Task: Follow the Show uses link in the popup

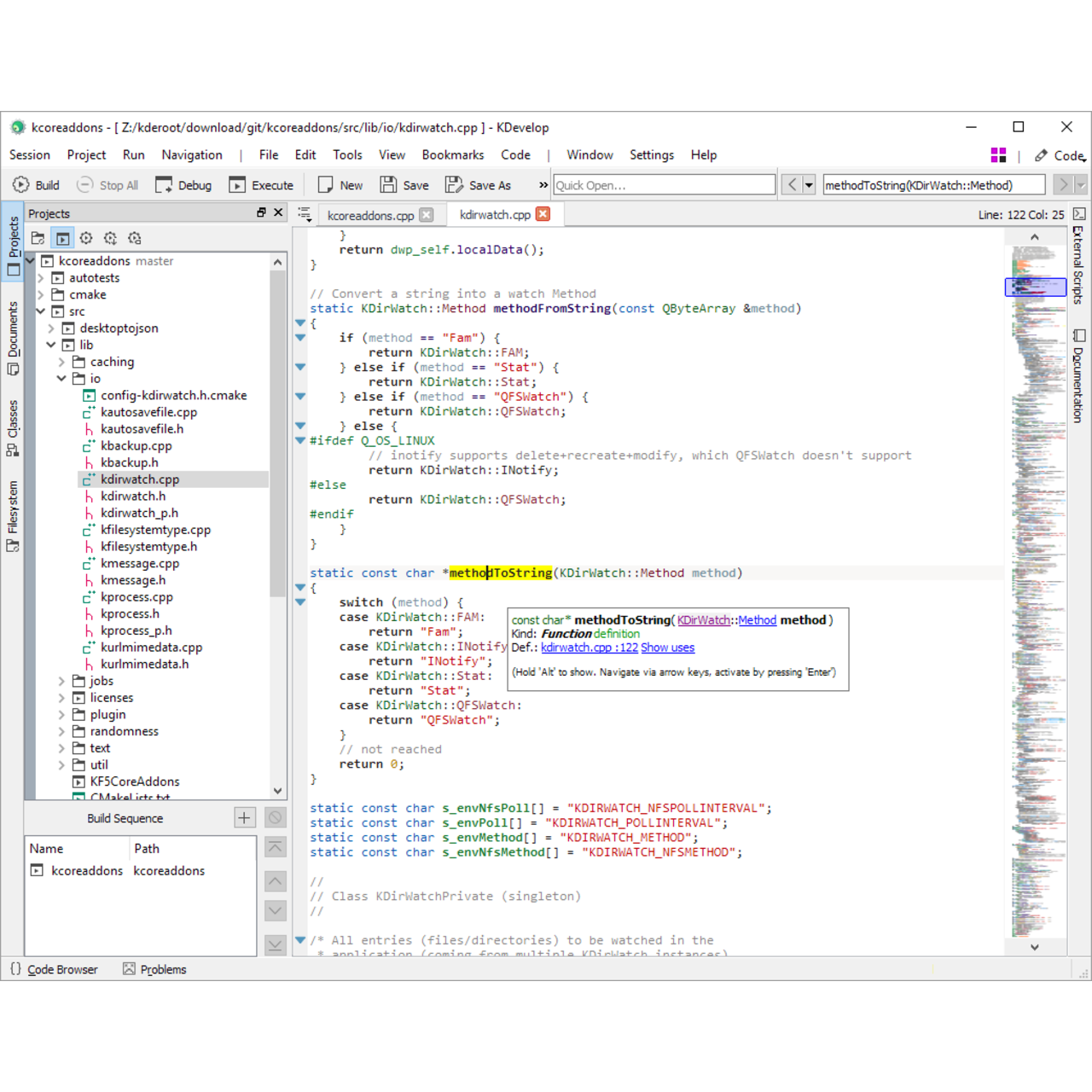Action: tap(667, 648)
